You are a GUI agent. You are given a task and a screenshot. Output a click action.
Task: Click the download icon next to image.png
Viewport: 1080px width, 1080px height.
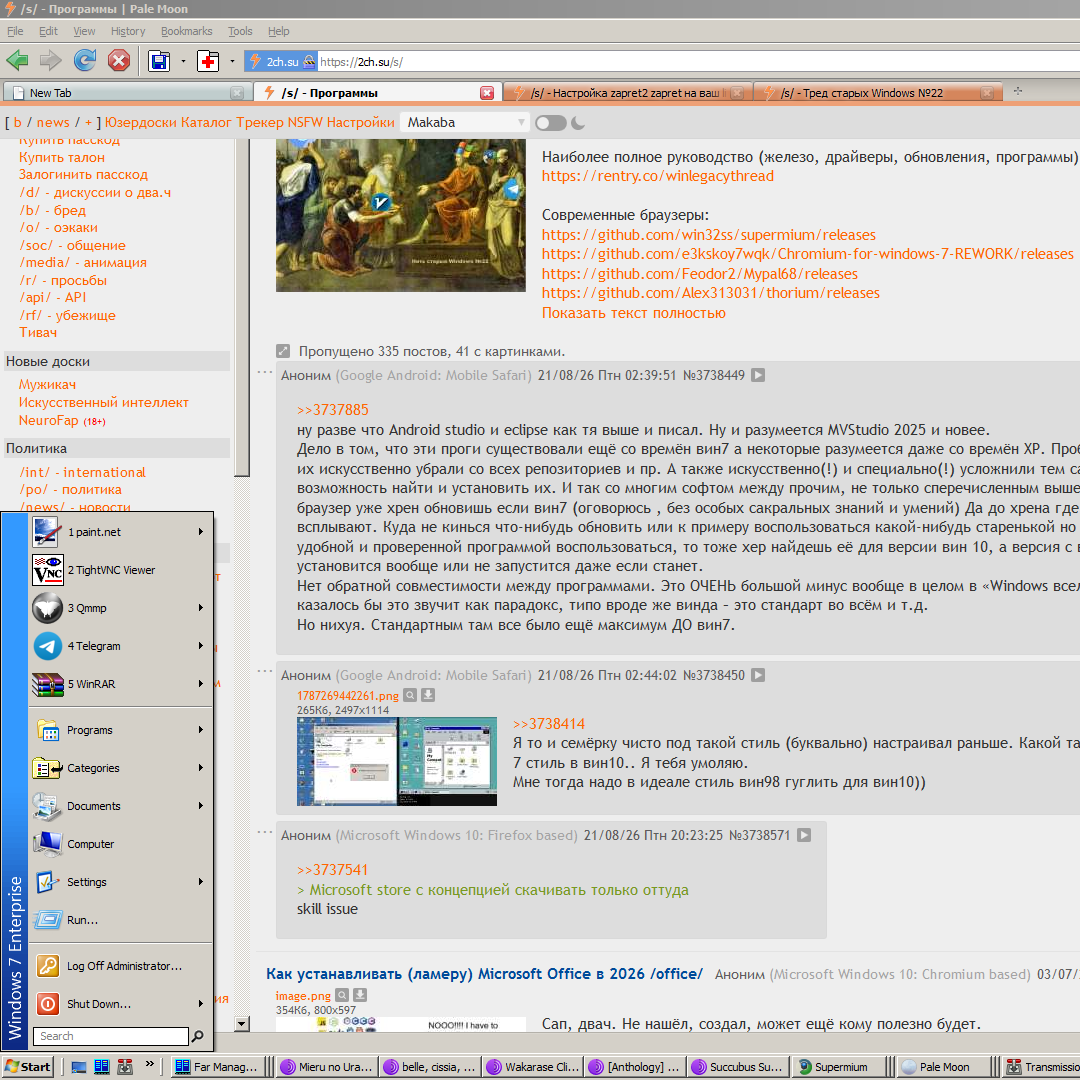pyautogui.click(x=360, y=995)
